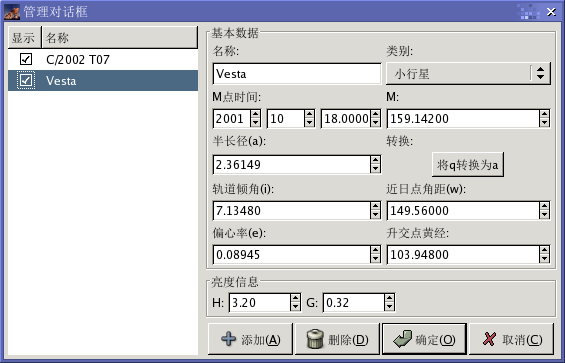The height and width of the screenshot is (363, 565).
Task: Toggle display checkbox for Vesta
Action: [26, 80]
